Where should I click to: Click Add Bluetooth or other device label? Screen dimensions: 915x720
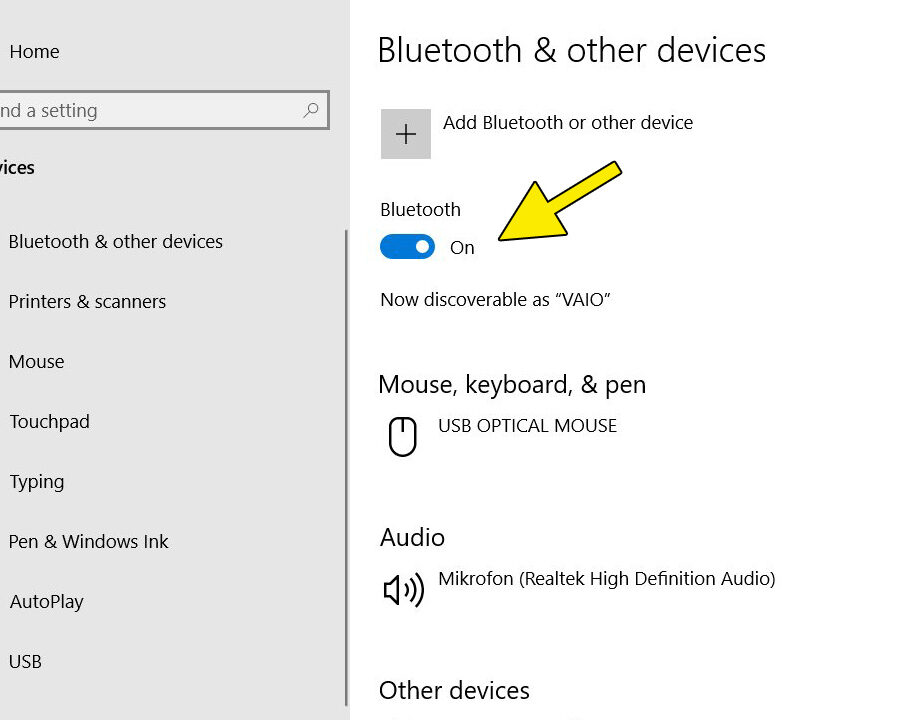(568, 123)
